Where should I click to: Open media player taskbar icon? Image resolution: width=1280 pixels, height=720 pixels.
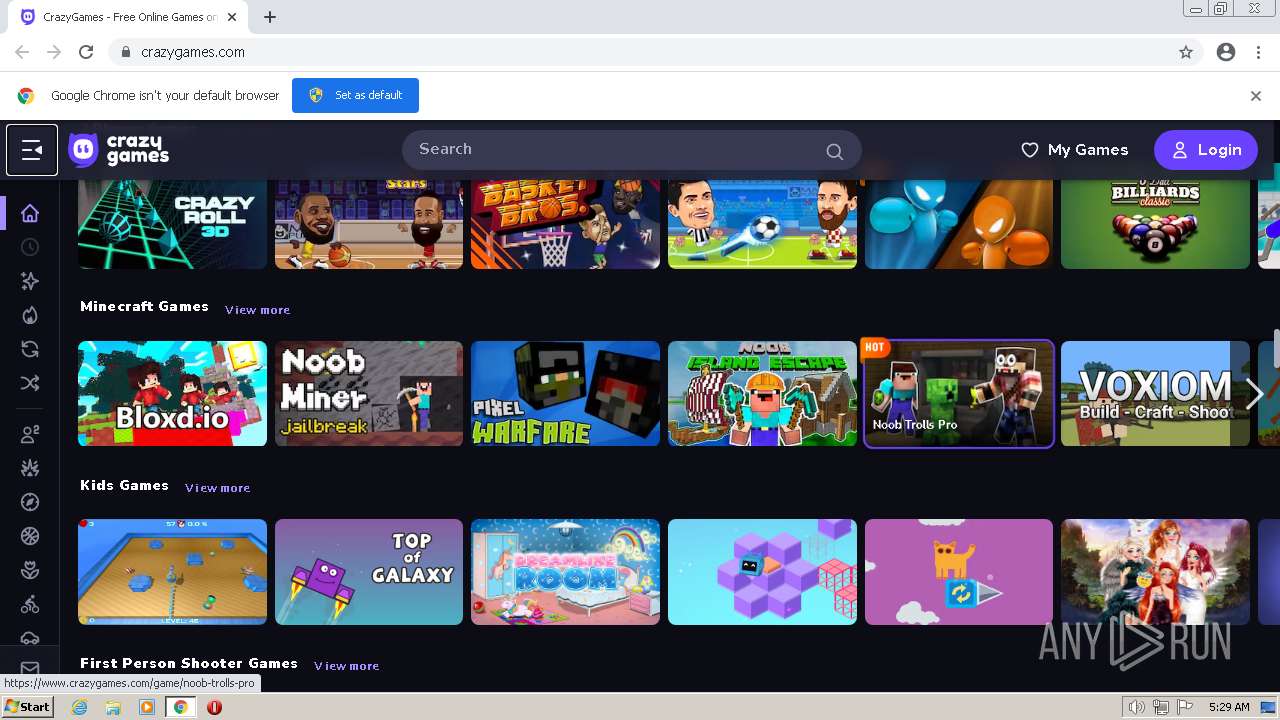(147, 707)
